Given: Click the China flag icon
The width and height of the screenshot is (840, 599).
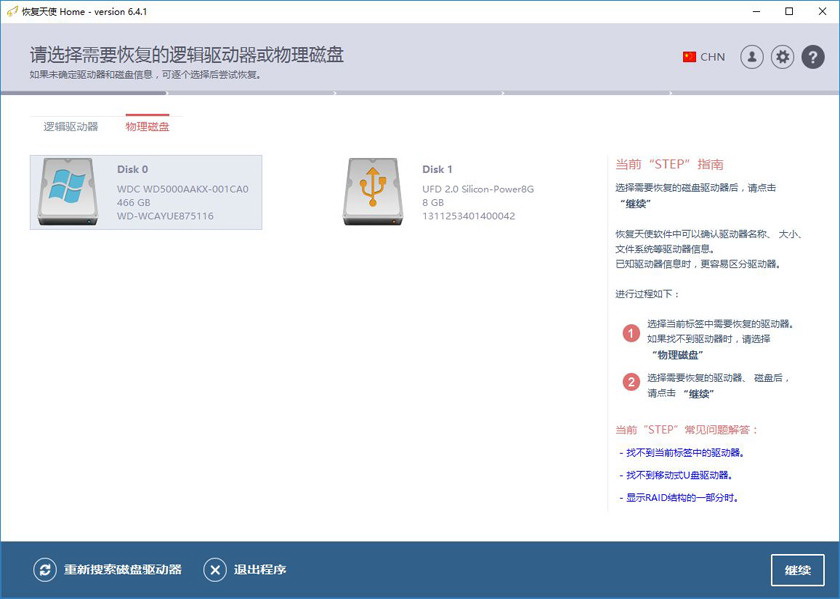Looking at the screenshot, I should click(x=689, y=57).
